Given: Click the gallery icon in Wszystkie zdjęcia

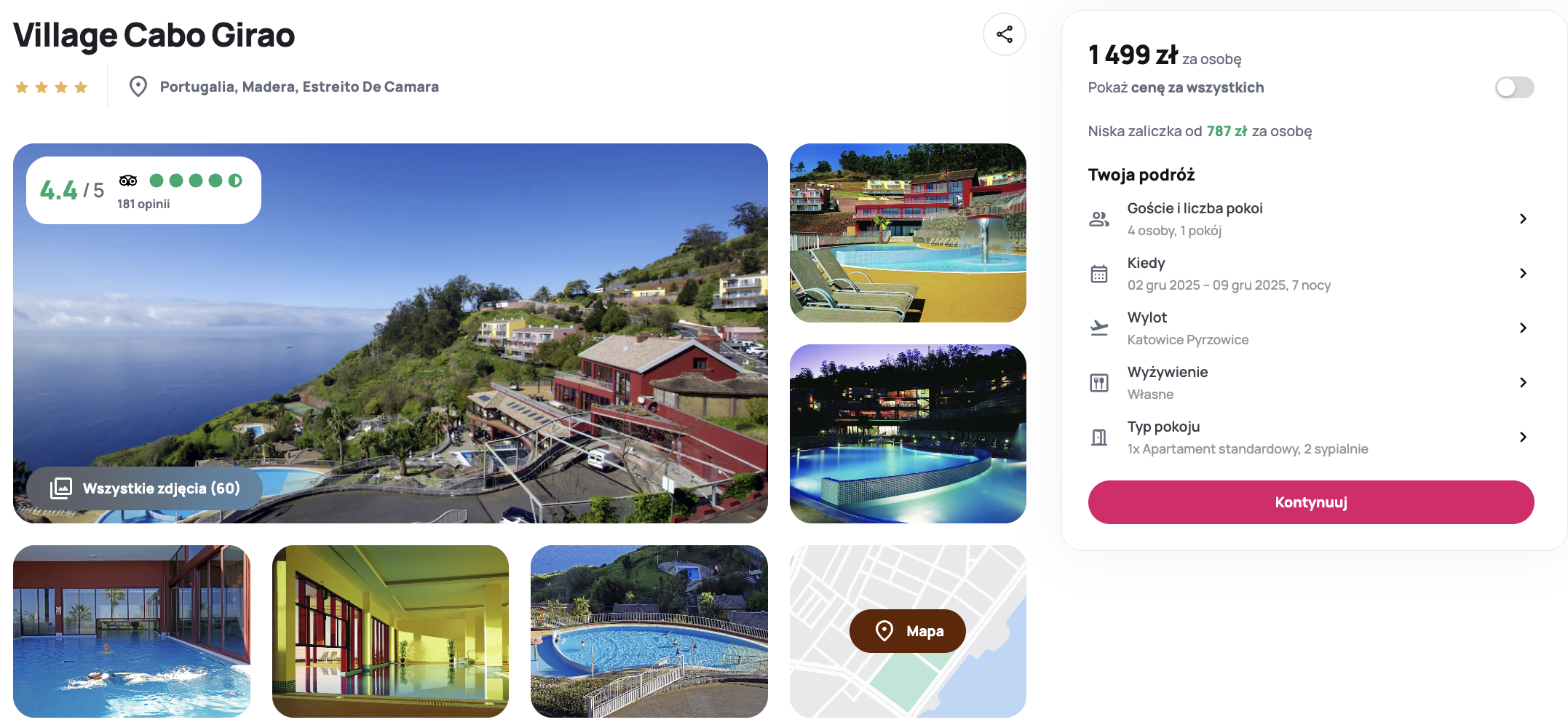Looking at the screenshot, I should 61,488.
